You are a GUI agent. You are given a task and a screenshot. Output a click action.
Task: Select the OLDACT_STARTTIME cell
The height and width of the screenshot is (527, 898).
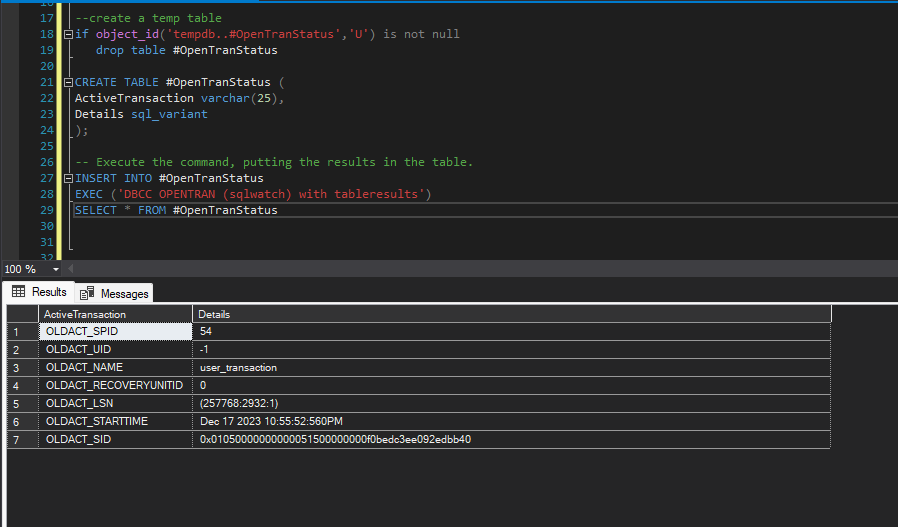coord(115,421)
